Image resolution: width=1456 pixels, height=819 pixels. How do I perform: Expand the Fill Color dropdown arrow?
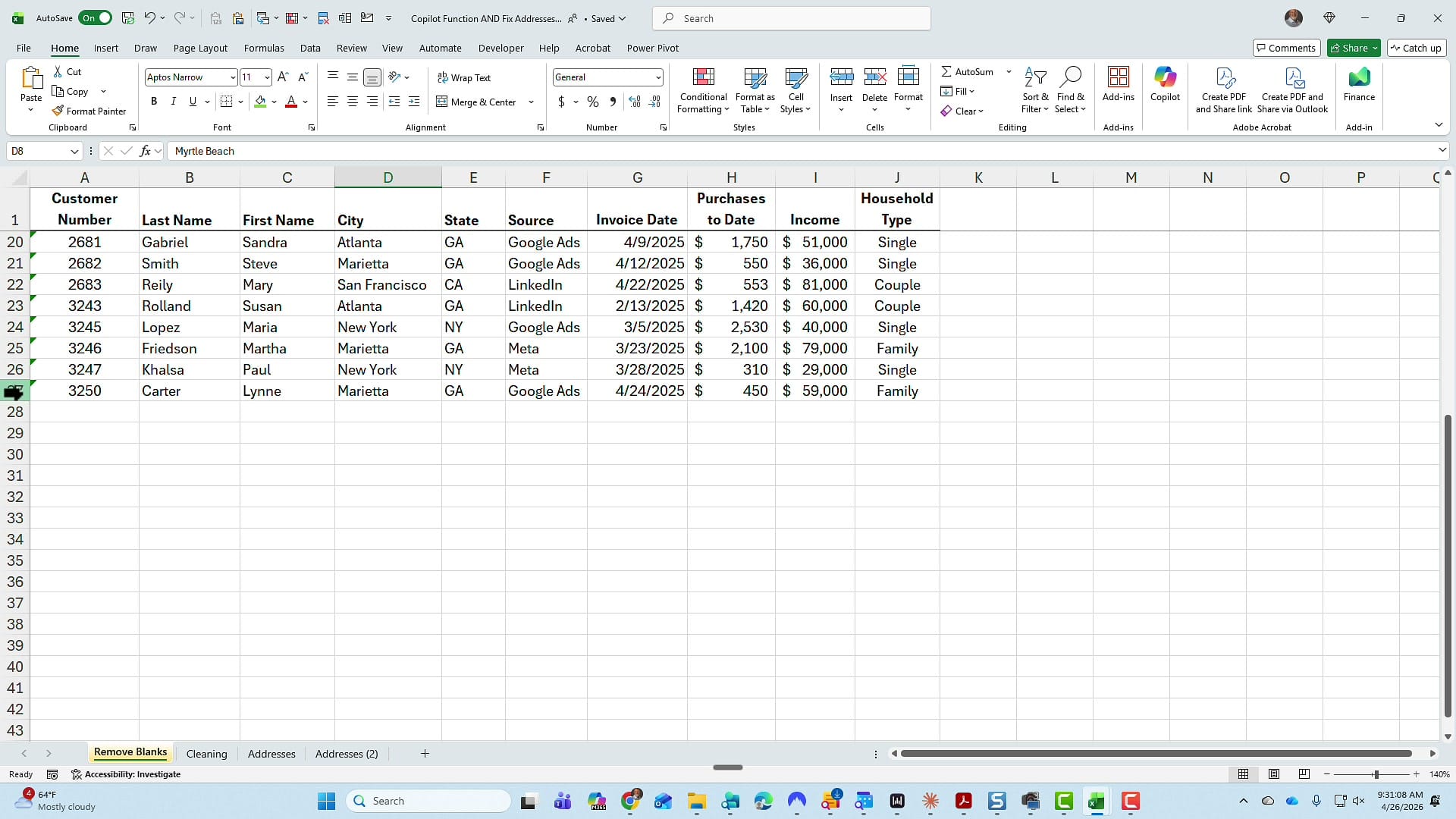coord(275,102)
